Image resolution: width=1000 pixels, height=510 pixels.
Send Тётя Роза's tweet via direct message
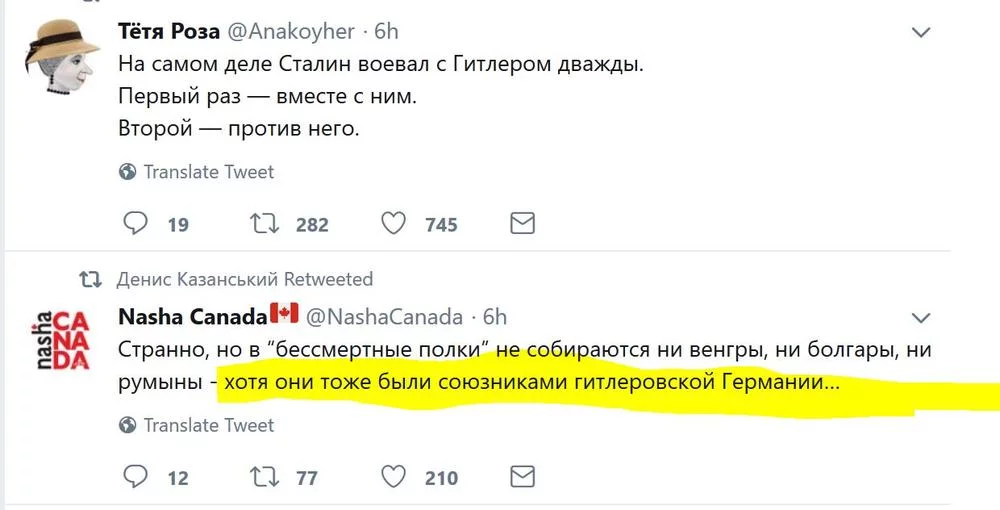[x=522, y=223]
